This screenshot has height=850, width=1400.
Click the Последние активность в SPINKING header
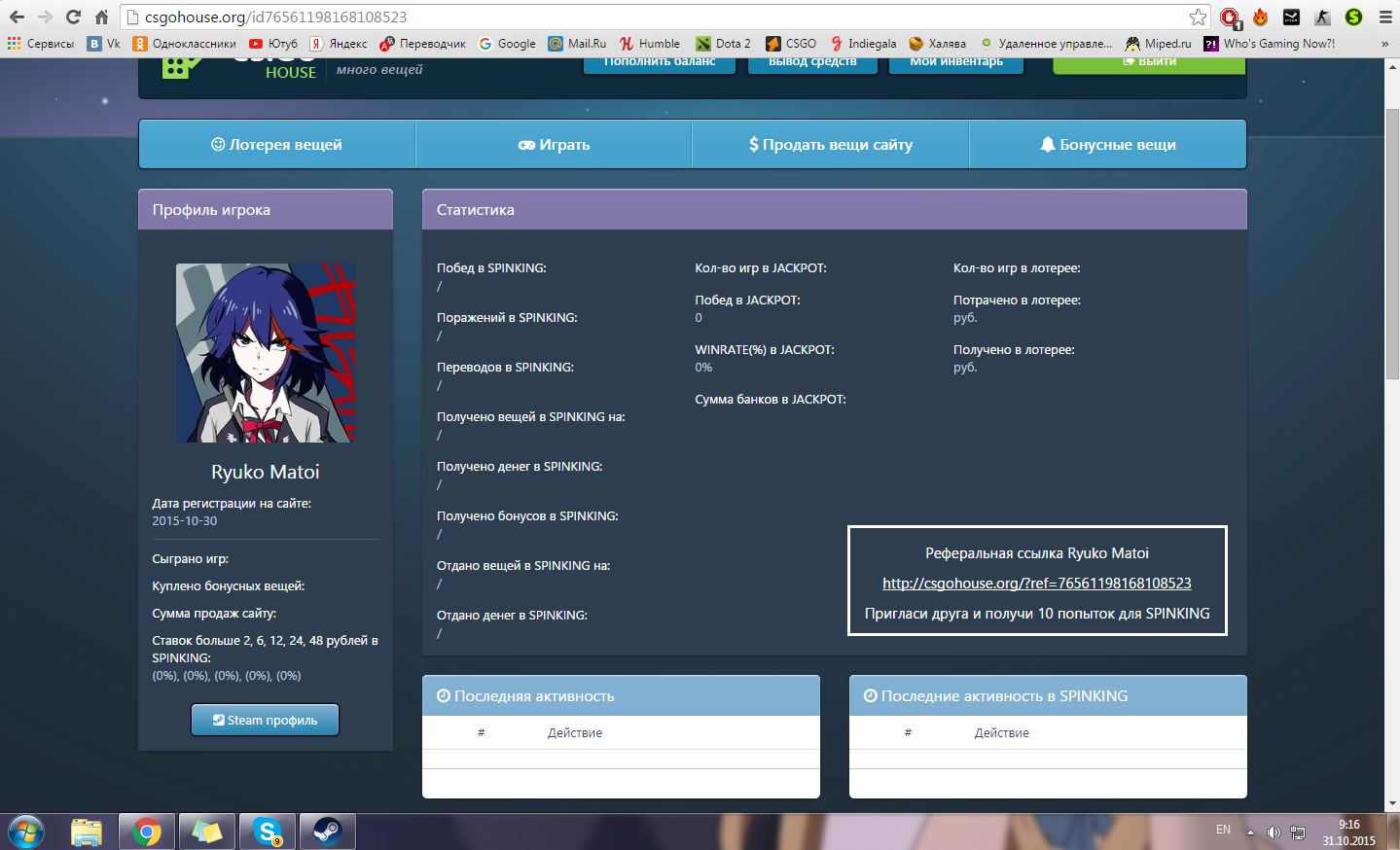point(1048,695)
